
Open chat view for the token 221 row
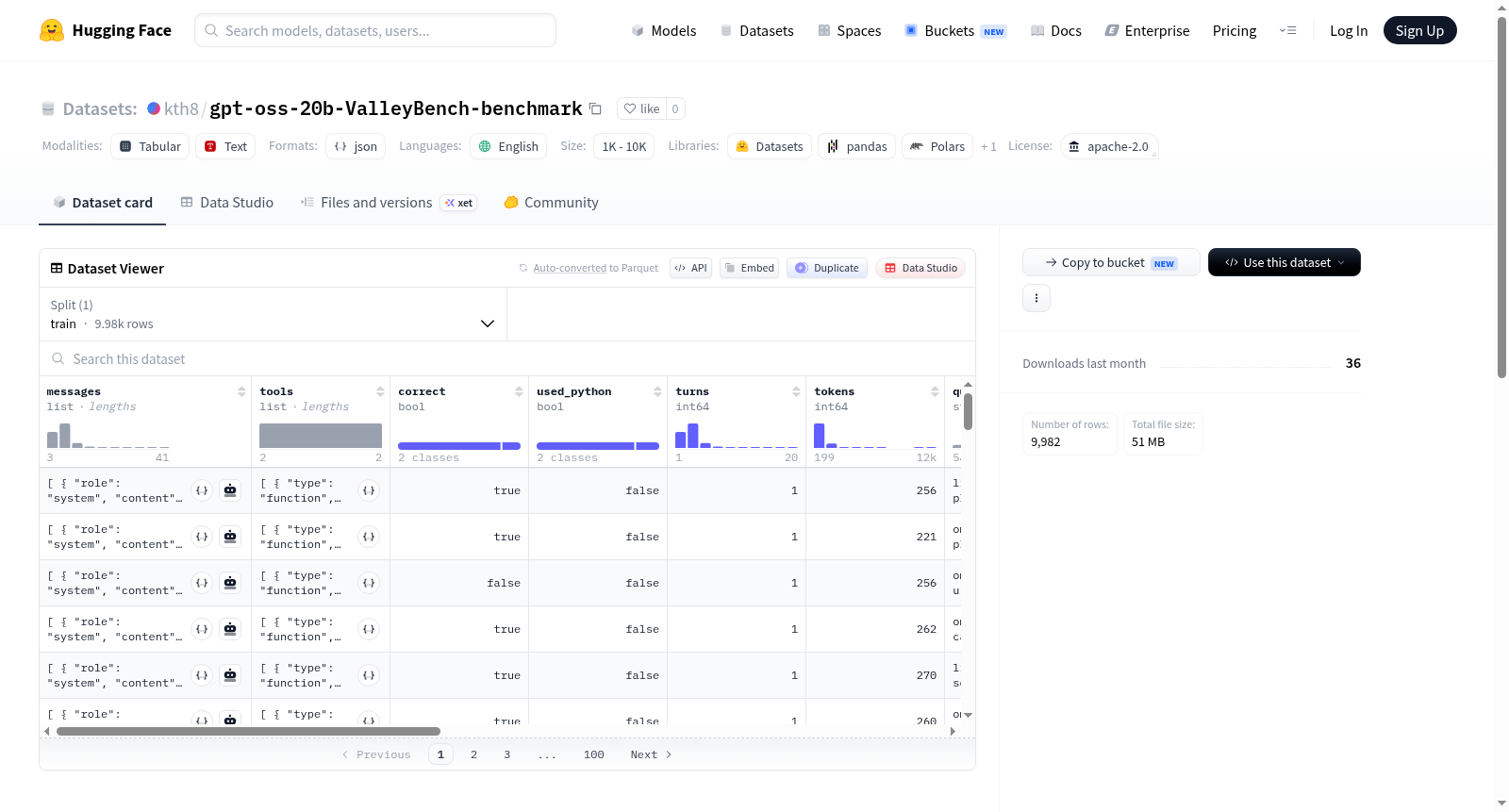tap(230, 537)
